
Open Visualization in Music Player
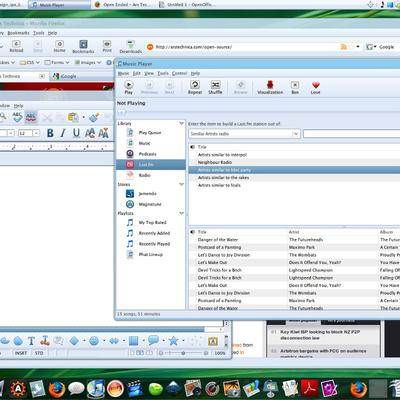coord(270,87)
